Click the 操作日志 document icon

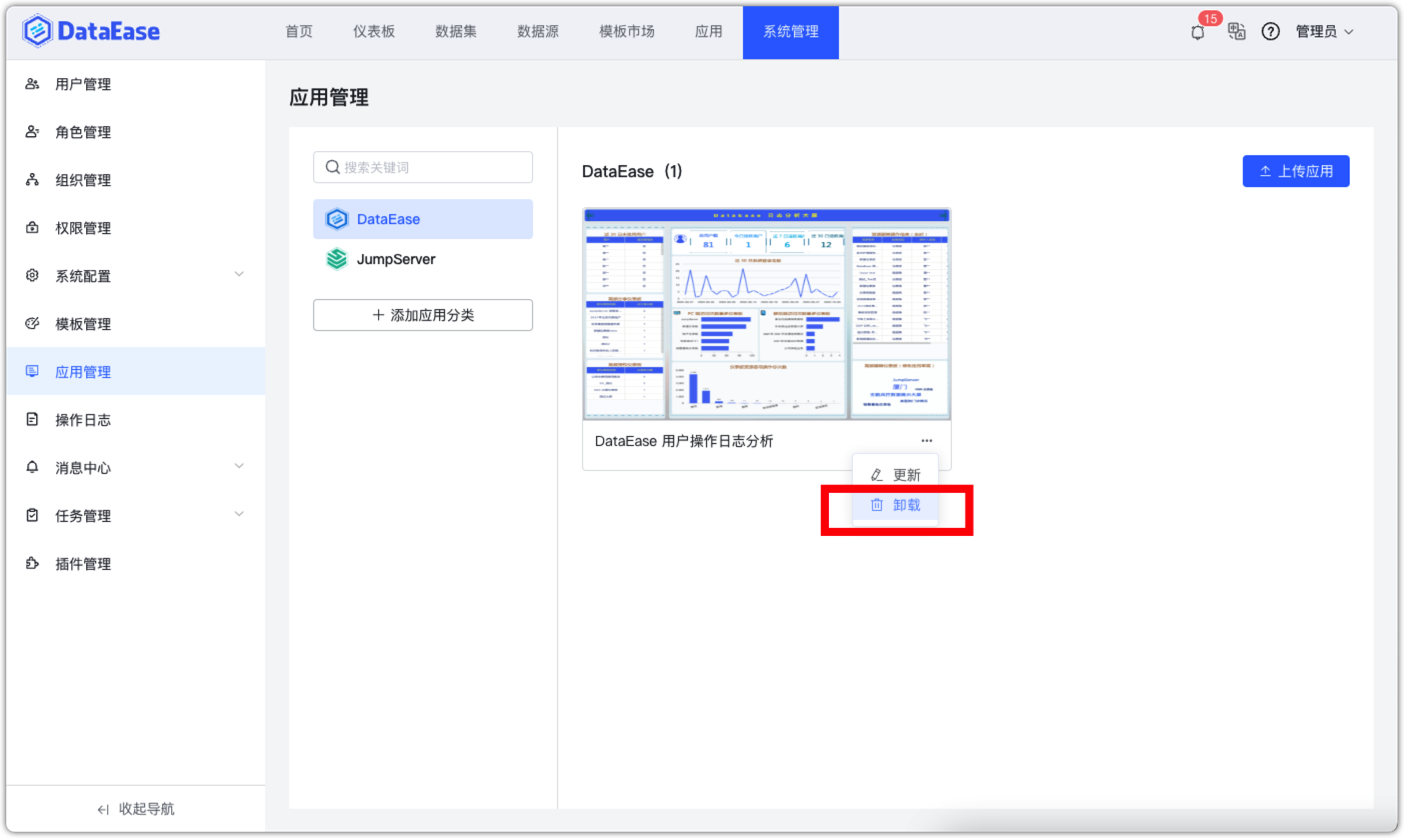tap(32, 420)
